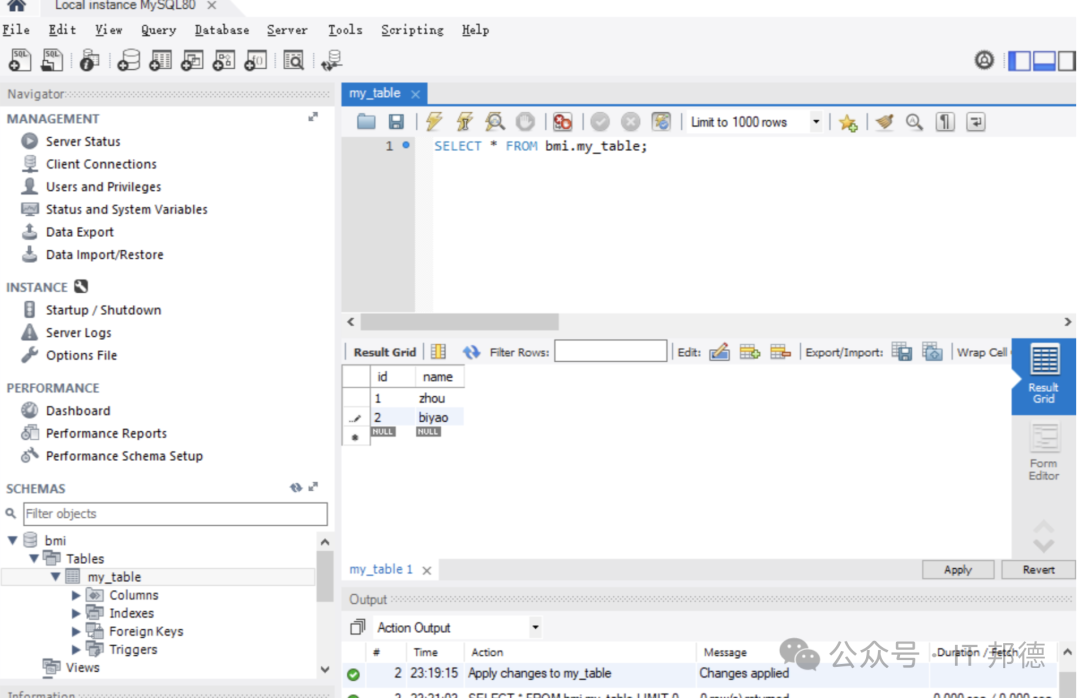The width and height of the screenshot is (1080, 698).
Task: Insert a new row in the result grid
Action: click(749, 352)
